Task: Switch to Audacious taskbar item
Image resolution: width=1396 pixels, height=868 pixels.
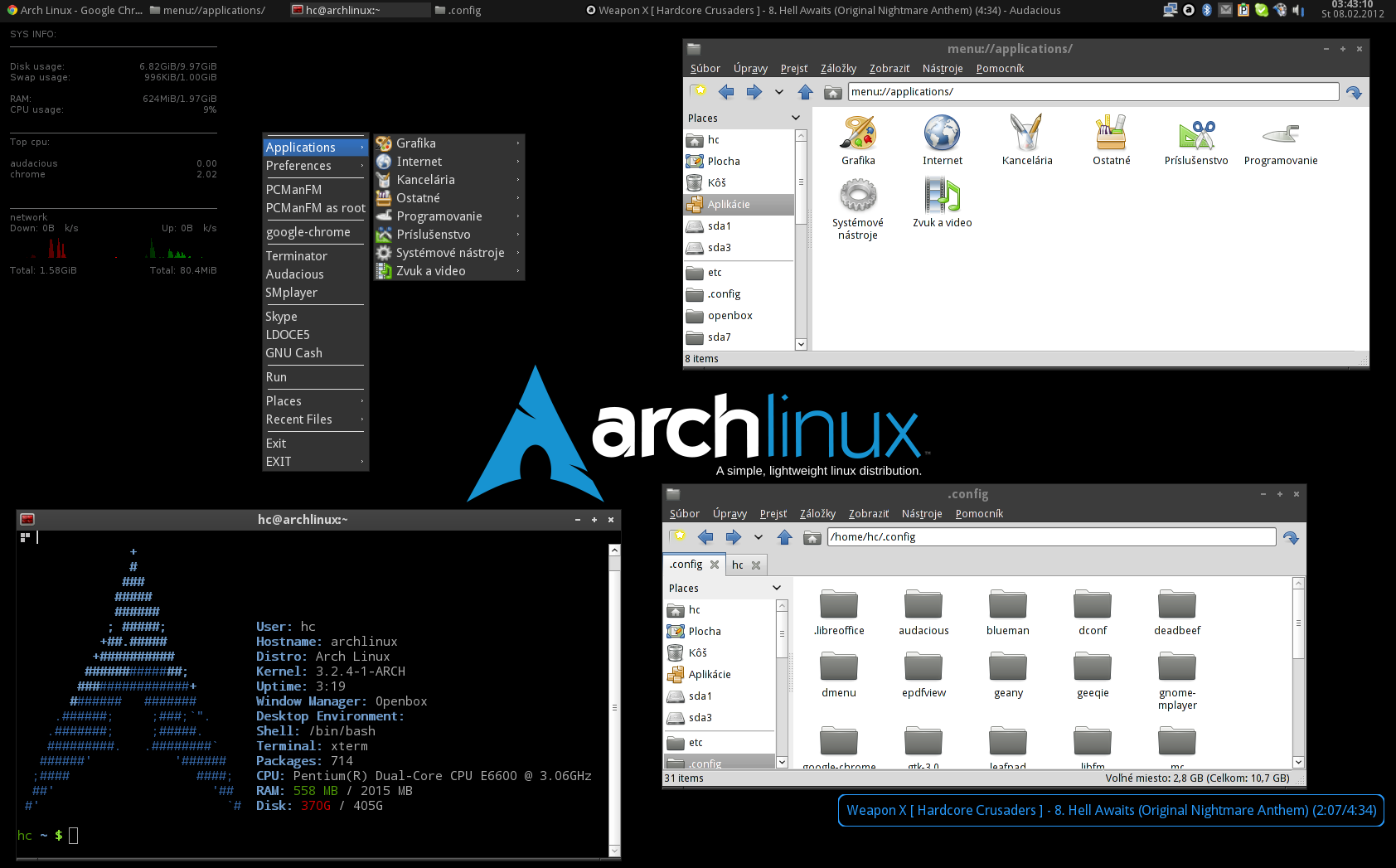Action: coord(823,10)
